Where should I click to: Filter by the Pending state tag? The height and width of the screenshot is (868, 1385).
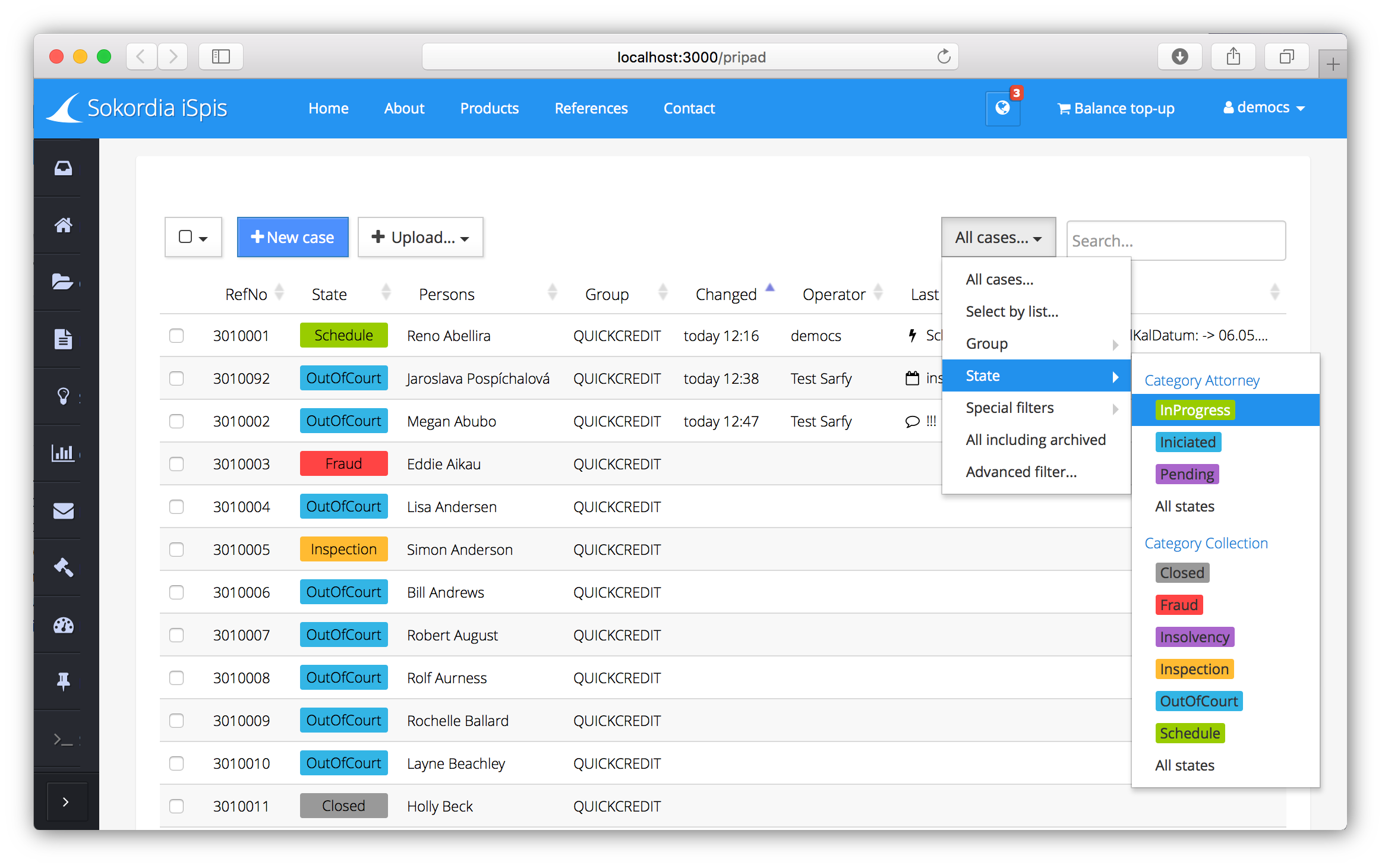(x=1187, y=474)
